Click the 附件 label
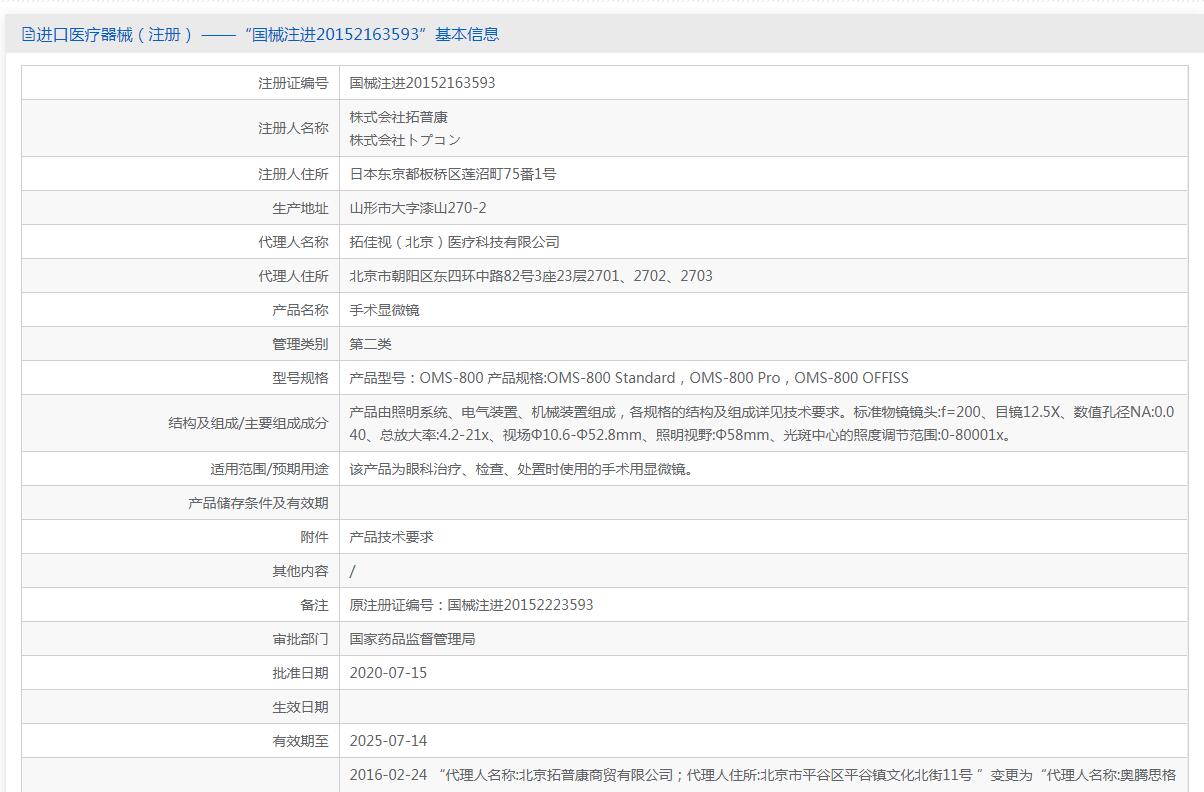 tap(314, 537)
